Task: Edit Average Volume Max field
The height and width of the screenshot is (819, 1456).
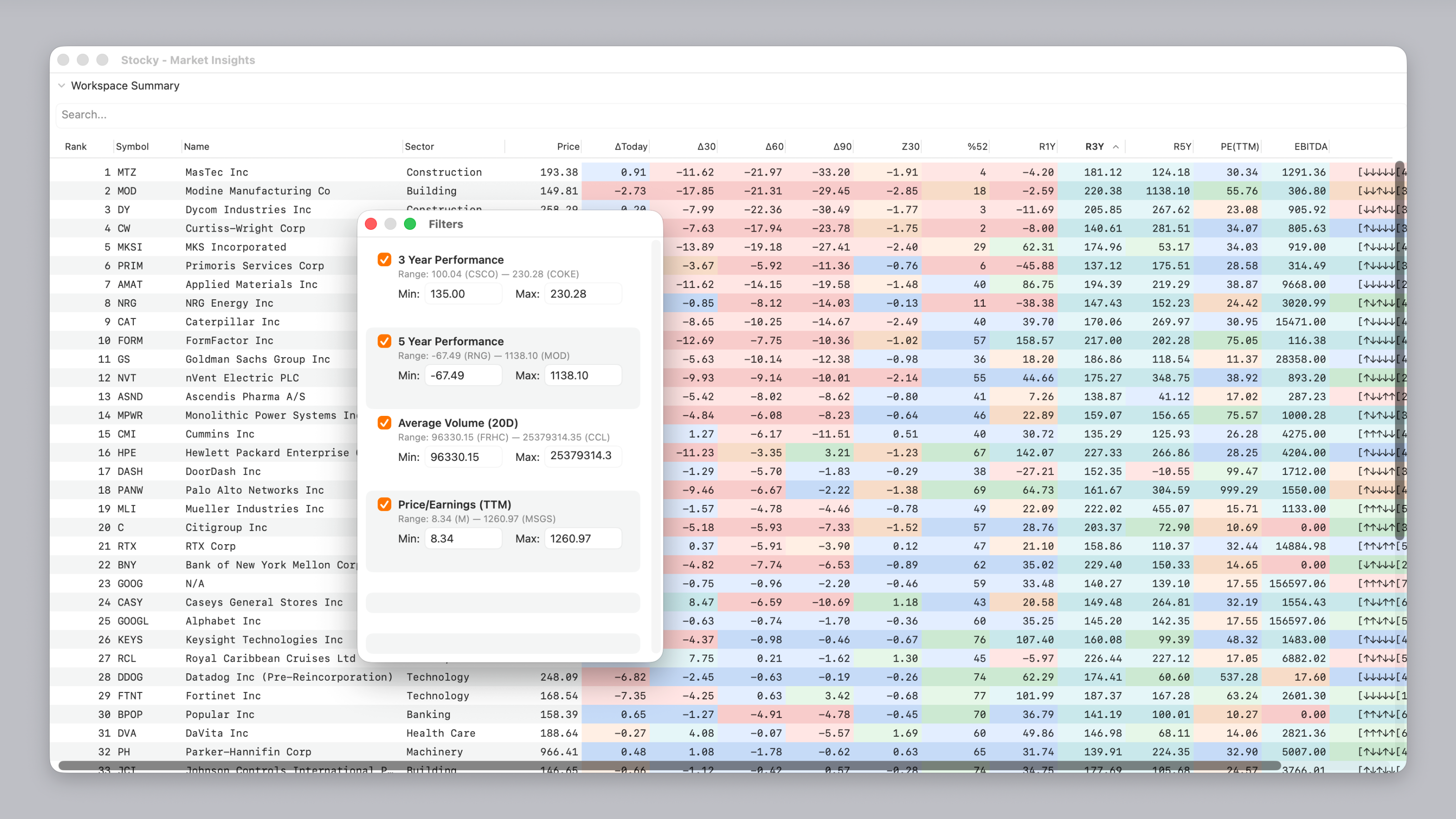Action: (583, 457)
